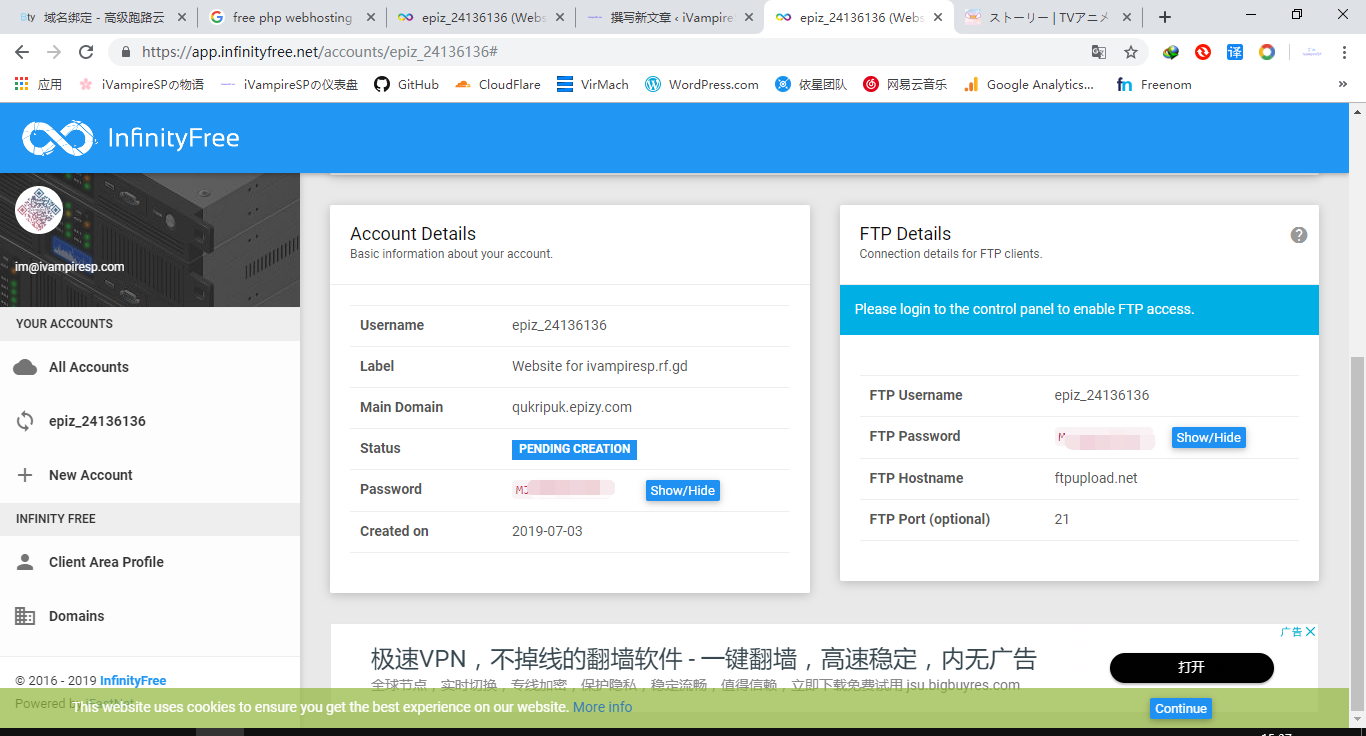Open the iVampireSPの物语 bookmark
This screenshot has width=1366, height=736.
click(142, 85)
